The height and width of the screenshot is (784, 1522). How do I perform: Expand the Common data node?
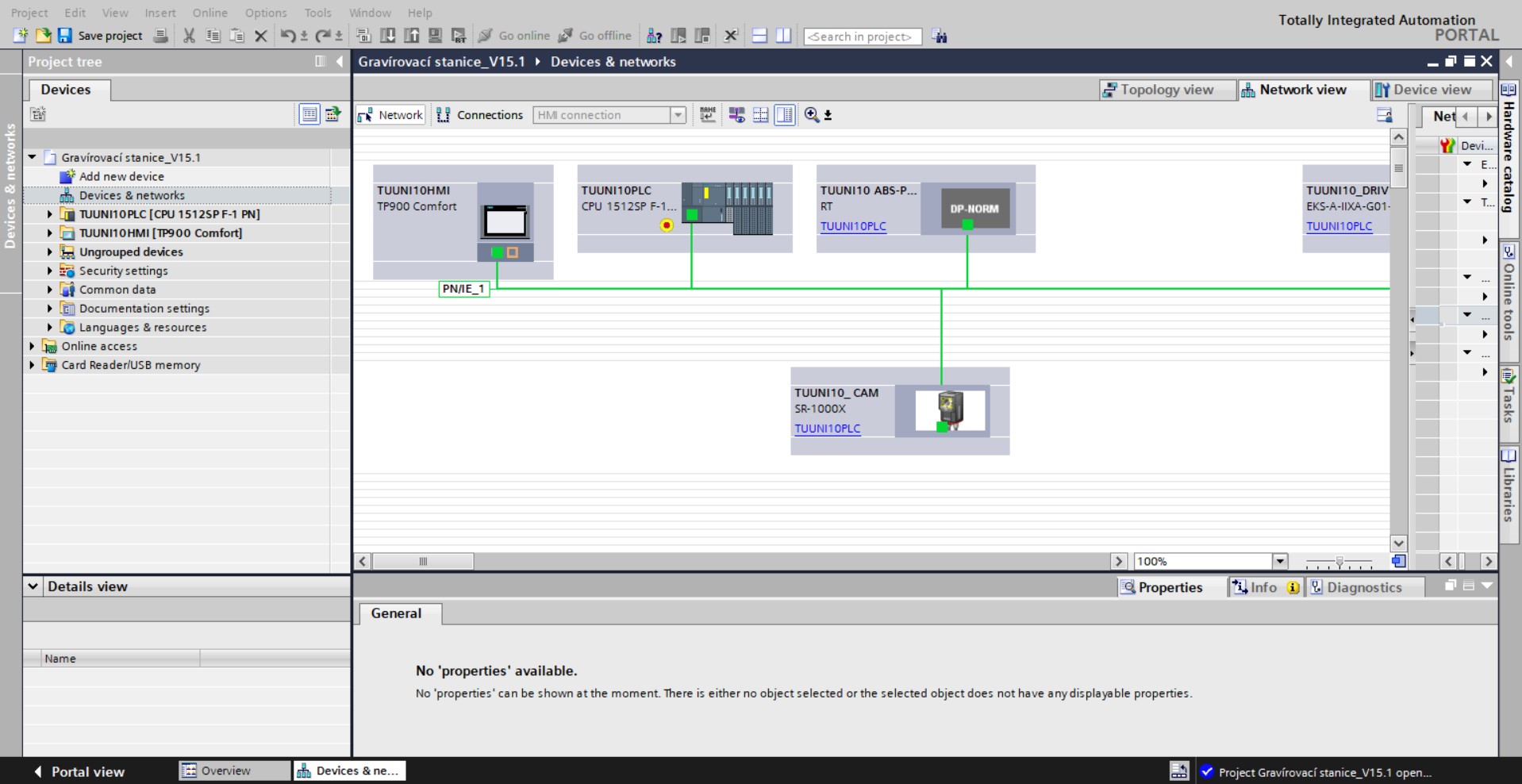(49, 290)
